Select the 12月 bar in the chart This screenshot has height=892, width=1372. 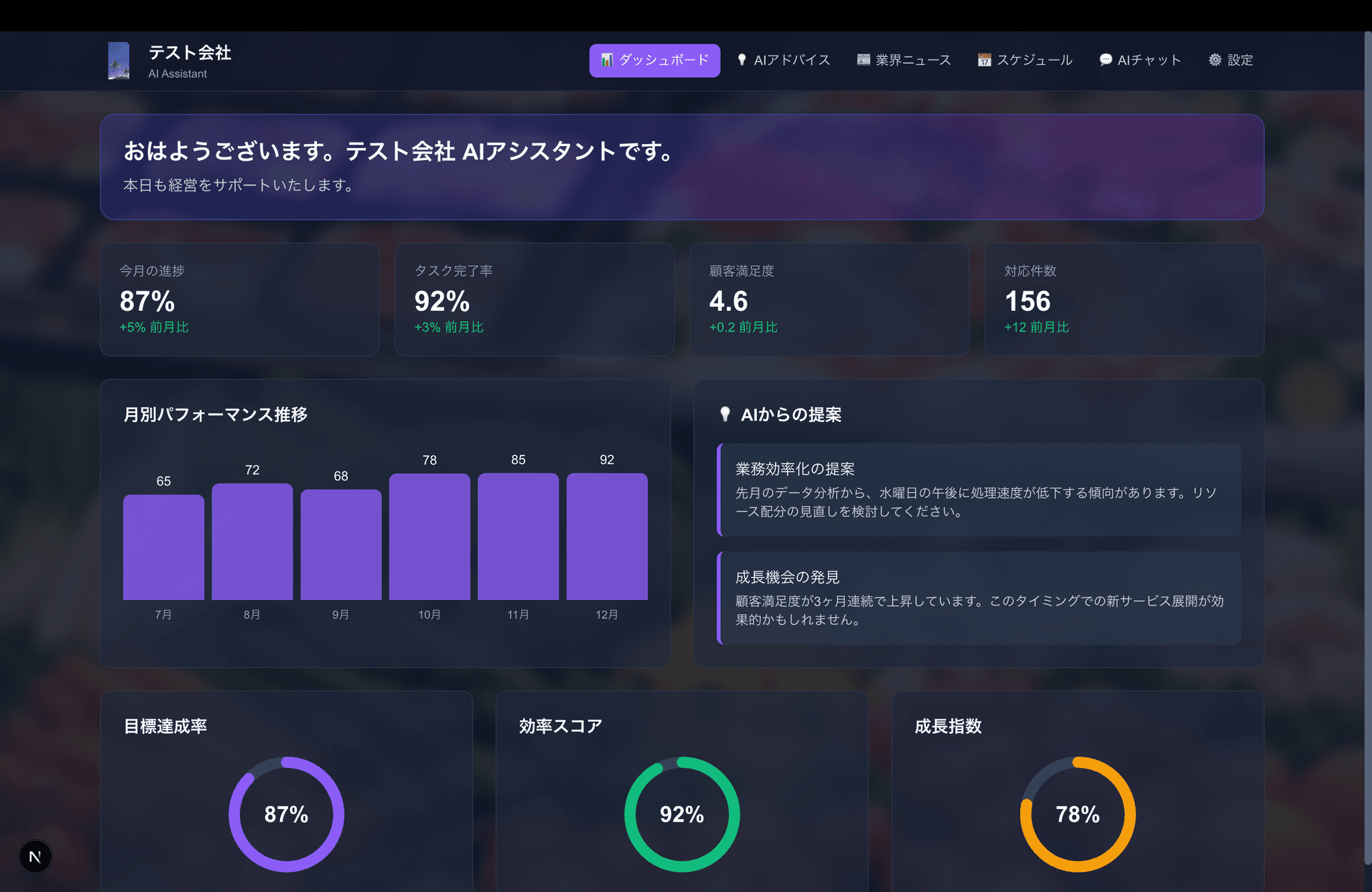607,536
